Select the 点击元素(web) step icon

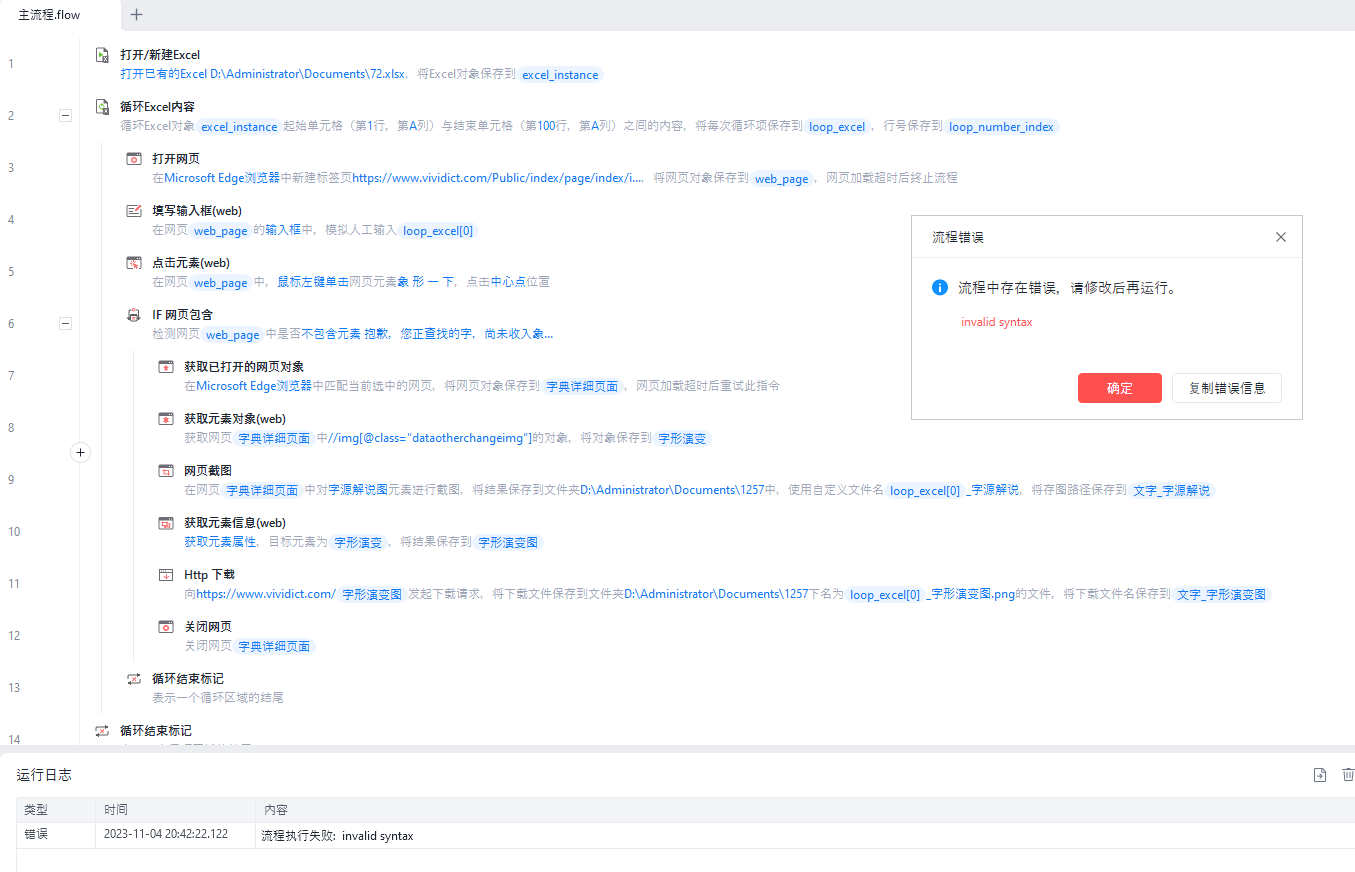(134, 263)
